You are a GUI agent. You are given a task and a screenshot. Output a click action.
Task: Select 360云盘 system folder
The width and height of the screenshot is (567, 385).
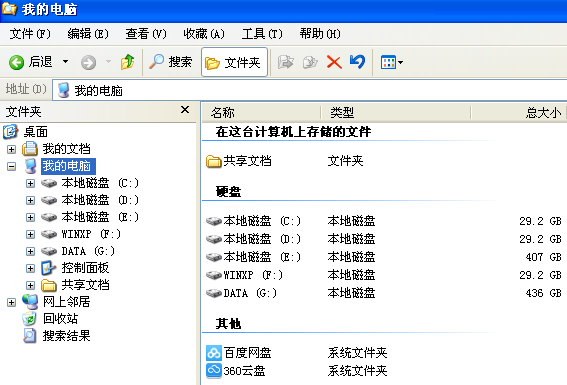coord(236,371)
